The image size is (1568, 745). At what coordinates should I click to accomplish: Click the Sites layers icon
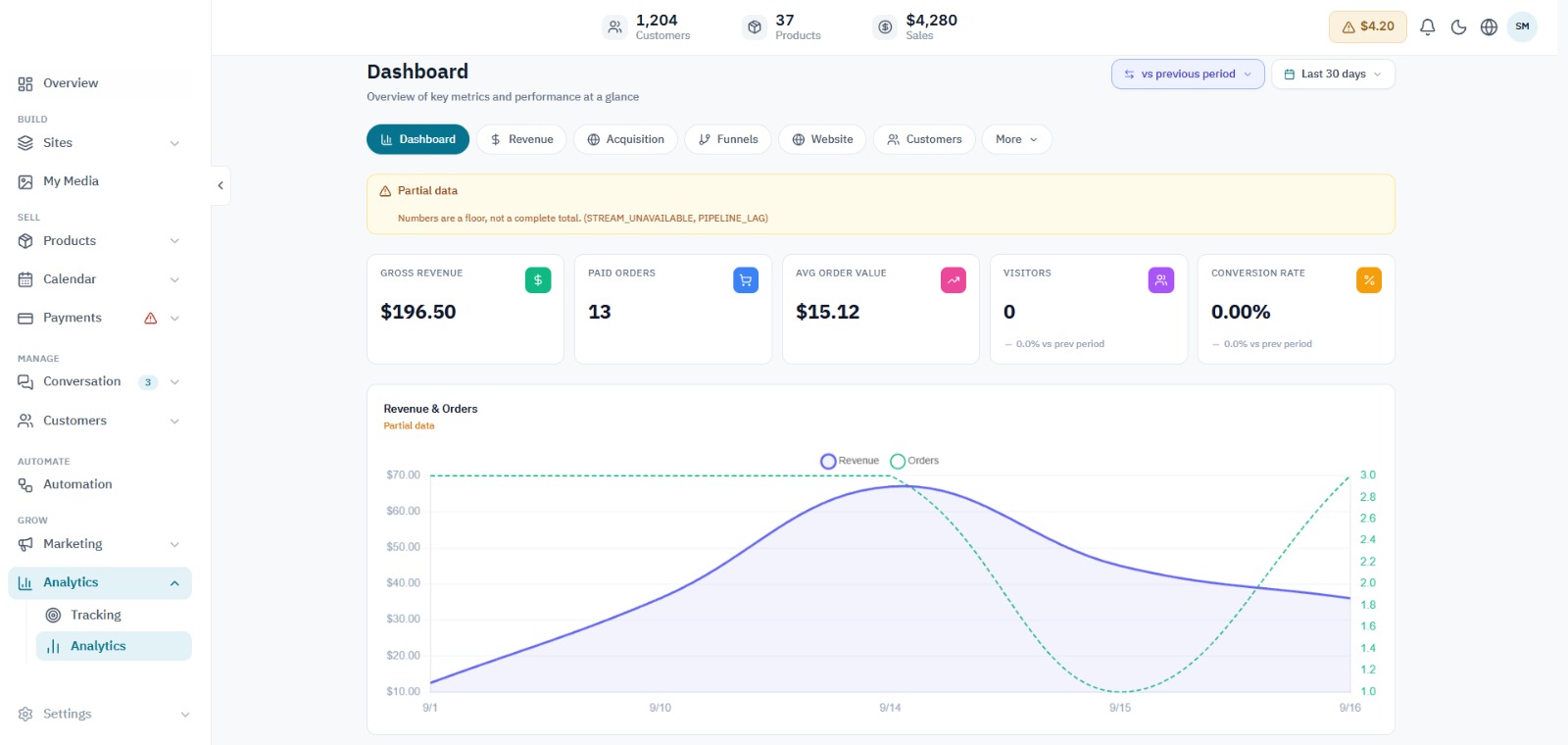[25, 143]
